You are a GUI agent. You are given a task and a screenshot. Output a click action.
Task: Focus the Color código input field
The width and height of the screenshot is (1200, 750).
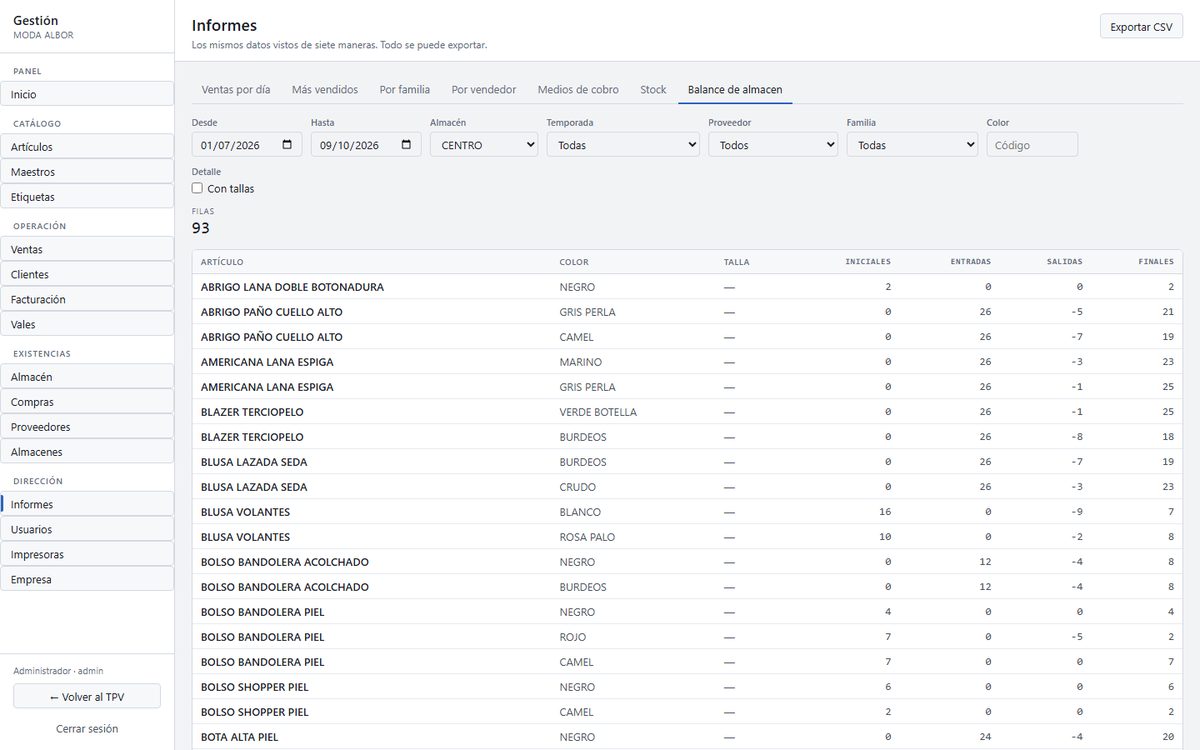pos(1032,145)
